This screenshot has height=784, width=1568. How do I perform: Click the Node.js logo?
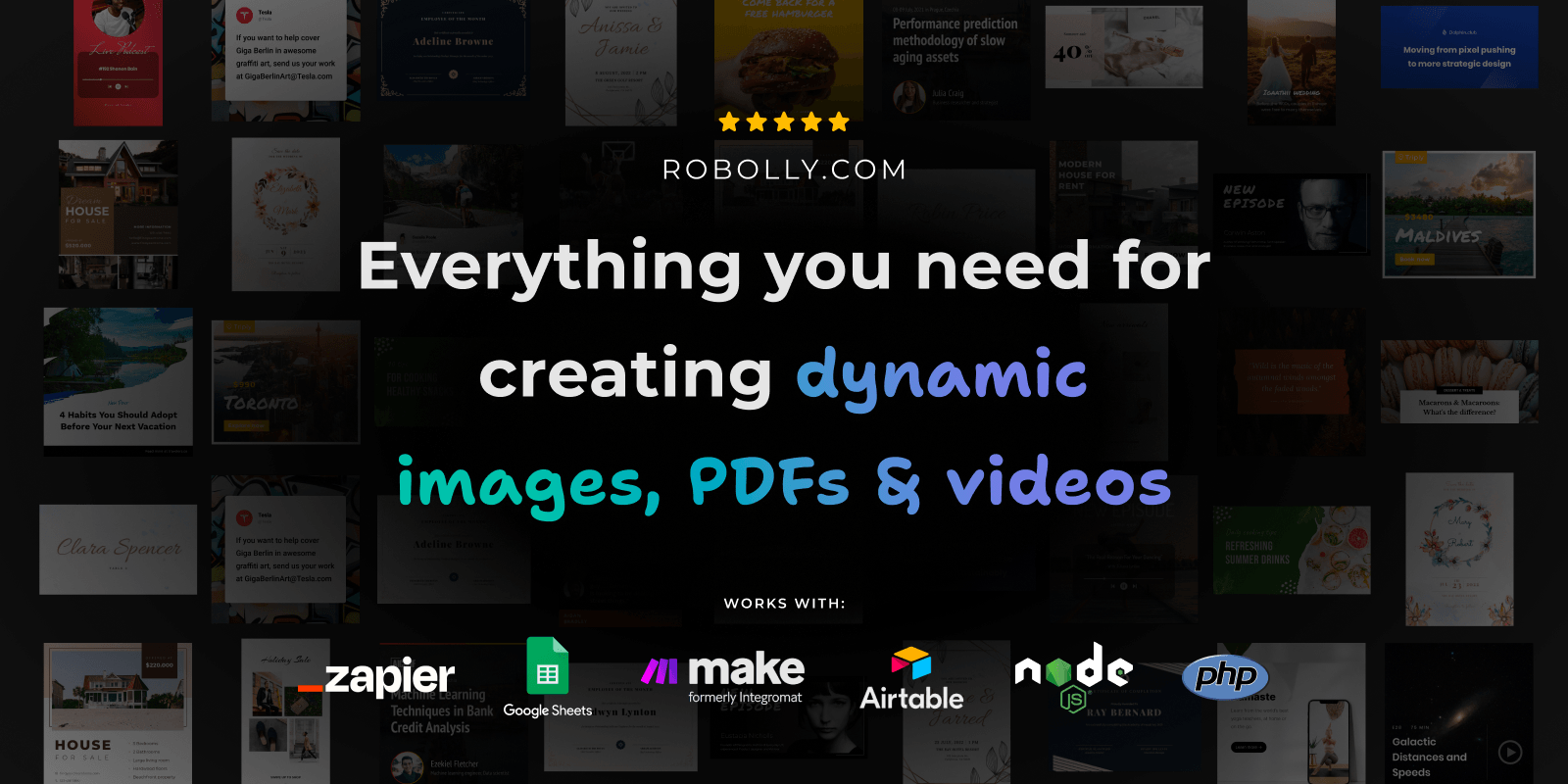tap(1074, 676)
